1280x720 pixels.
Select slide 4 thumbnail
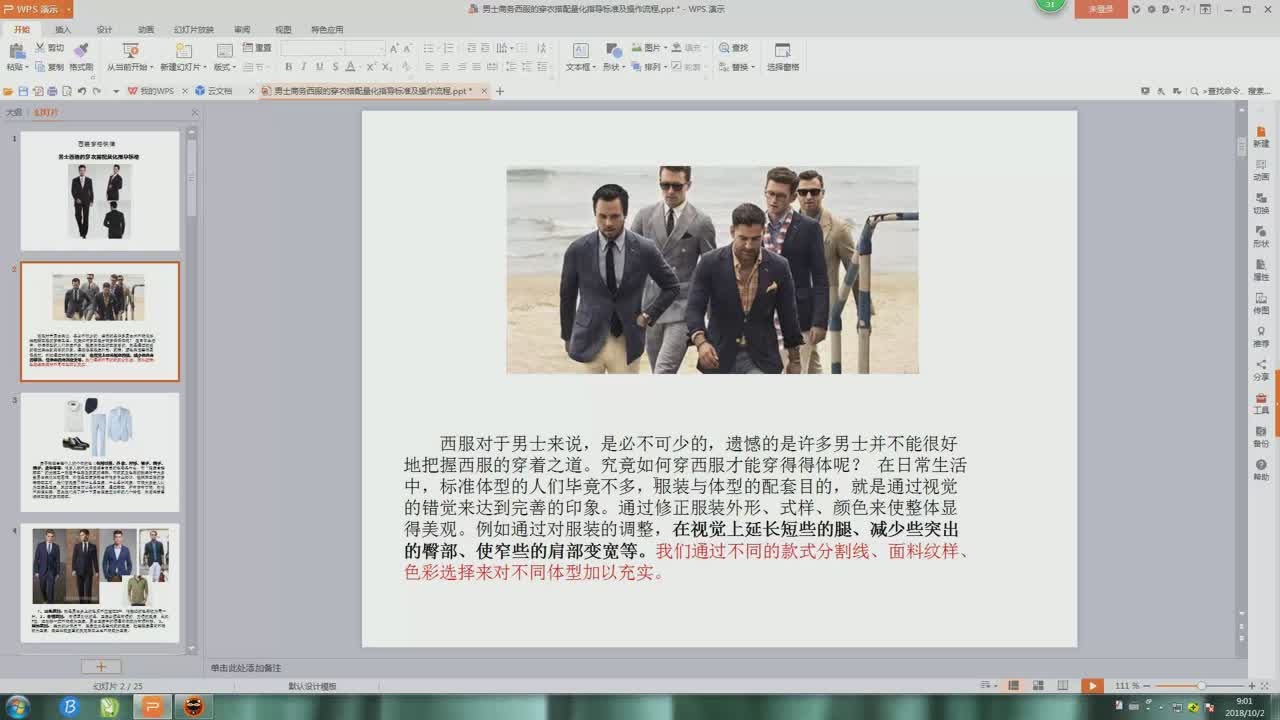pyautogui.click(x=100, y=583)
